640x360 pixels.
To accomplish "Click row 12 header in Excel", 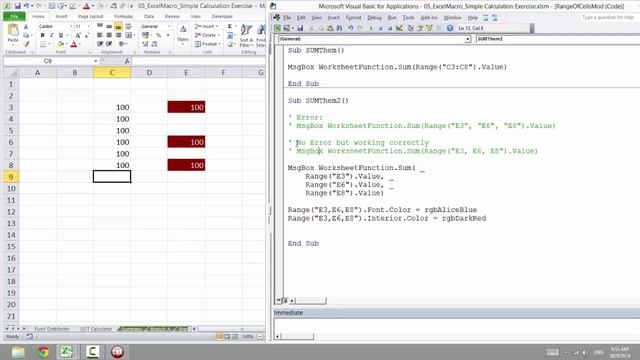I will point(11,212).
